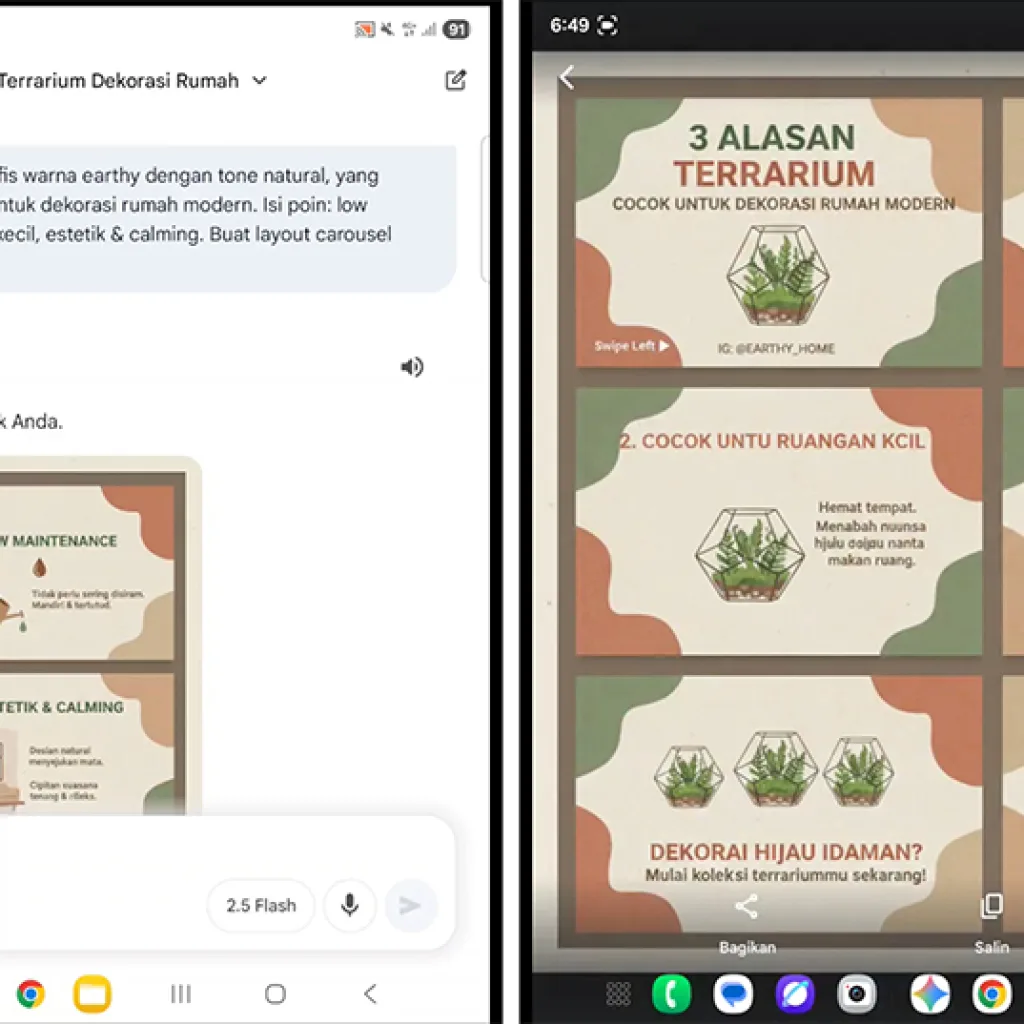The width and height of the screenshot is (1024, 1024).
Task: Click the user prompt message bubble
Action: [228, 219]
